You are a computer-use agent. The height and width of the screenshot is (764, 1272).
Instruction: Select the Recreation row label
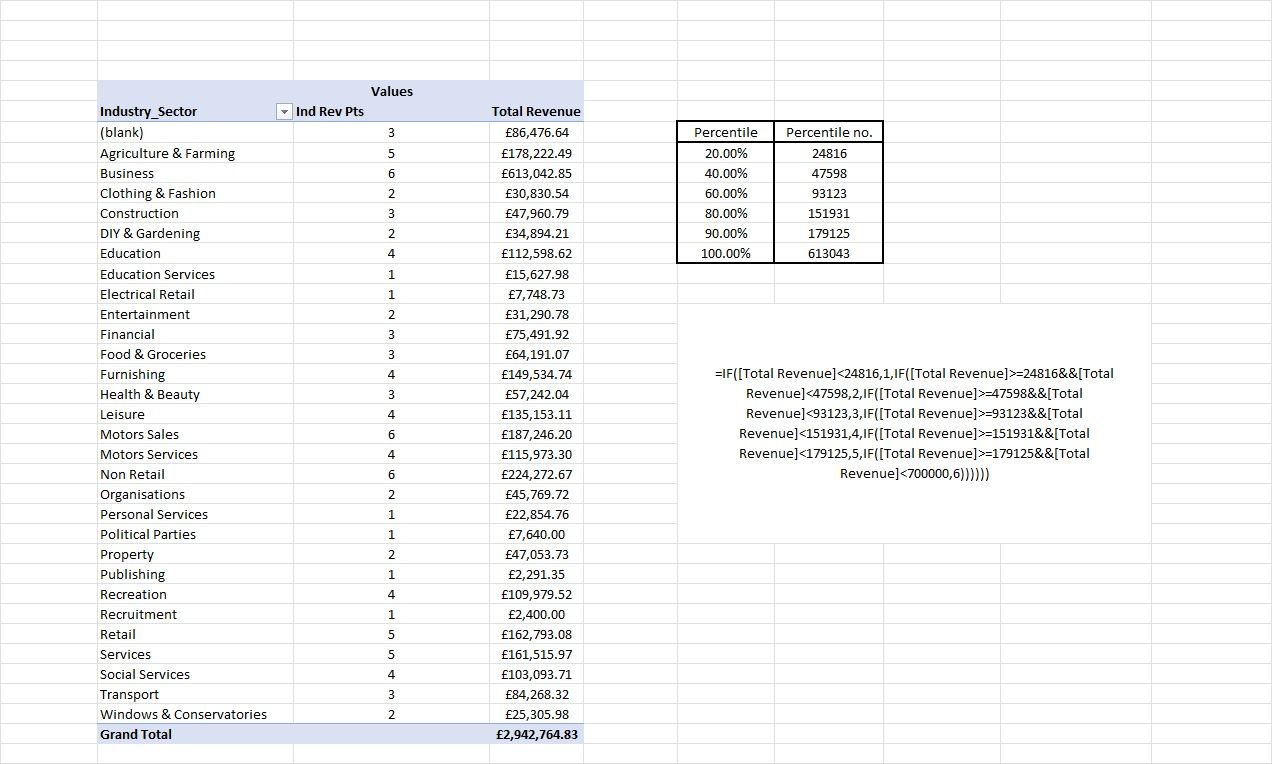point(195,594)
